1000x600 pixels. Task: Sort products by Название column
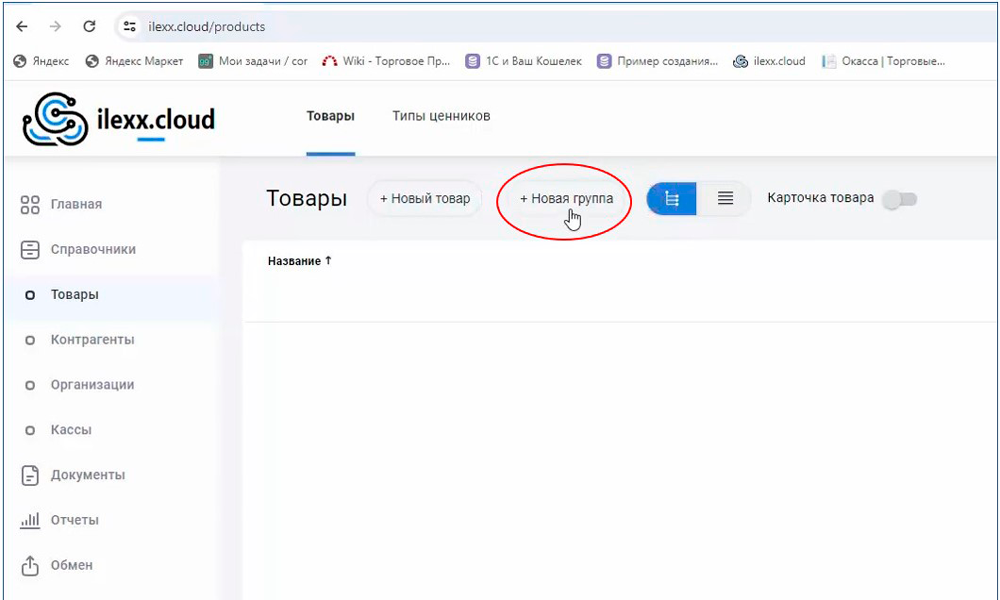(x=299, y=261)
